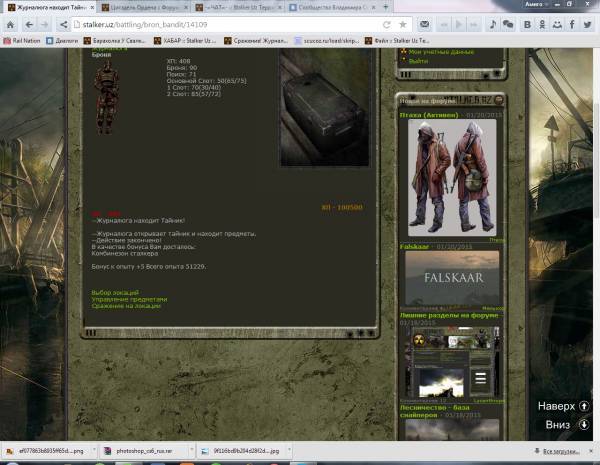Close the Журналюга находит Тайник tab

coord(92,7)
